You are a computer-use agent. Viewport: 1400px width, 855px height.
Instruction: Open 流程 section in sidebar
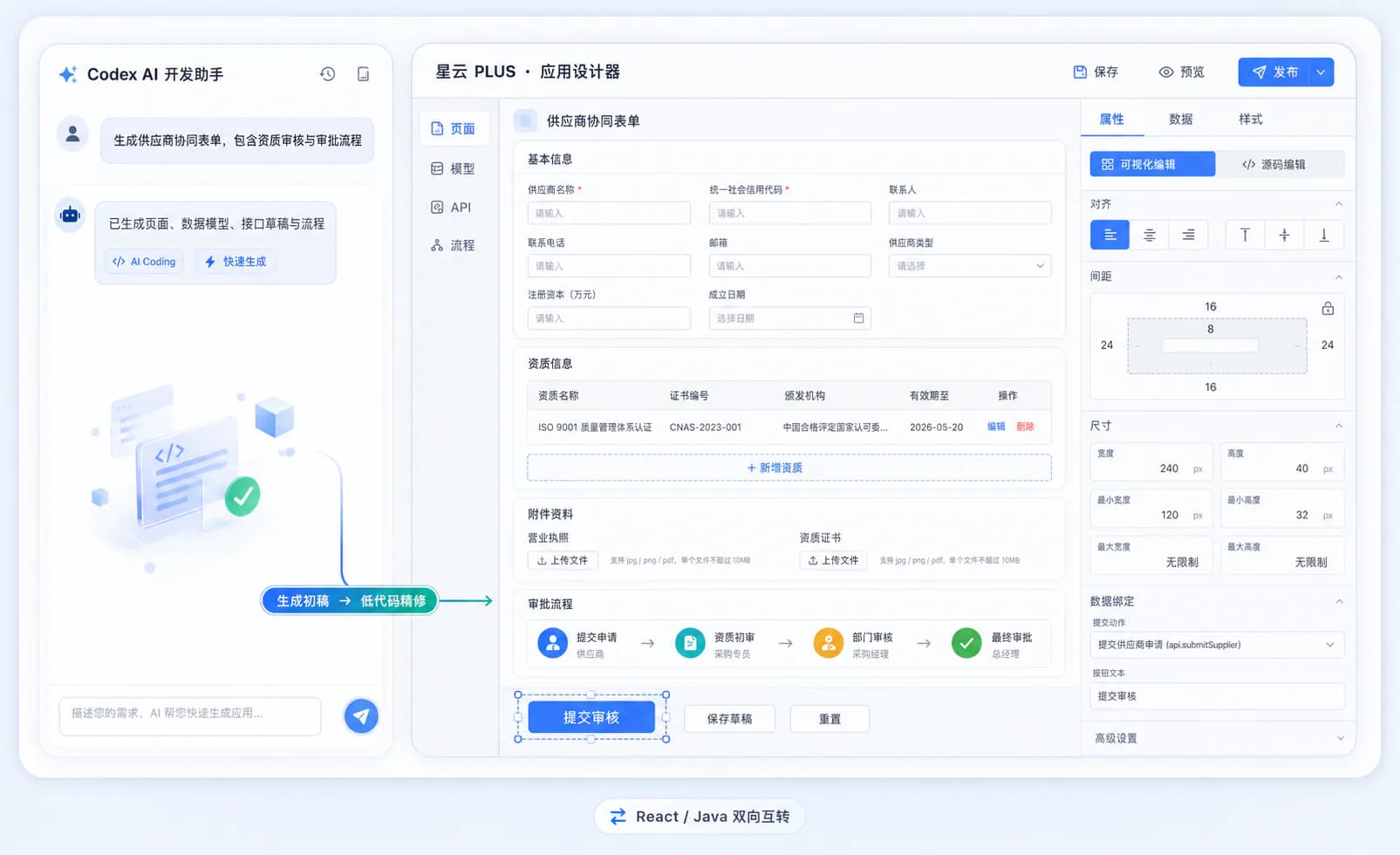click(x=454, y=245)
